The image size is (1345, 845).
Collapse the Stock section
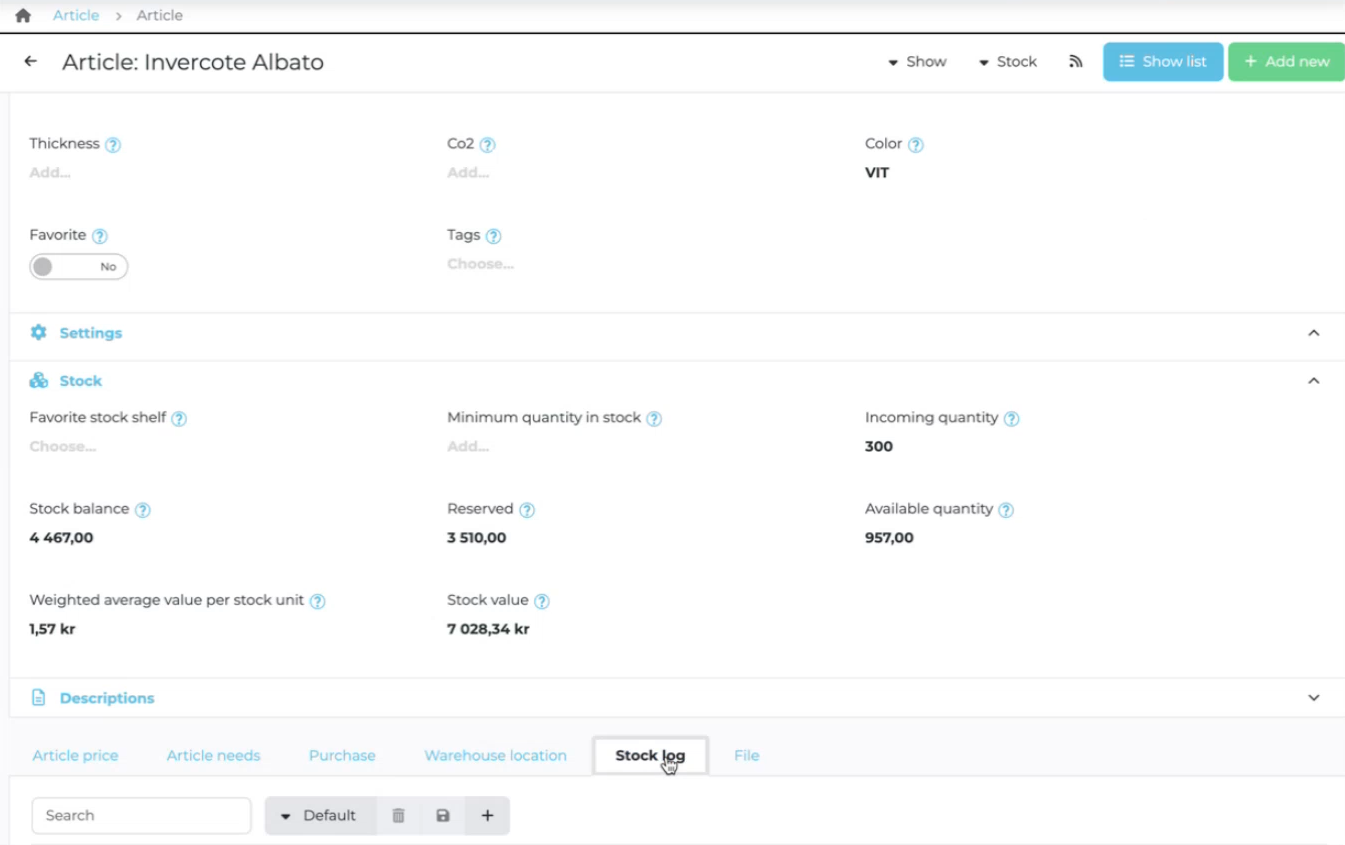point(1313,381)
